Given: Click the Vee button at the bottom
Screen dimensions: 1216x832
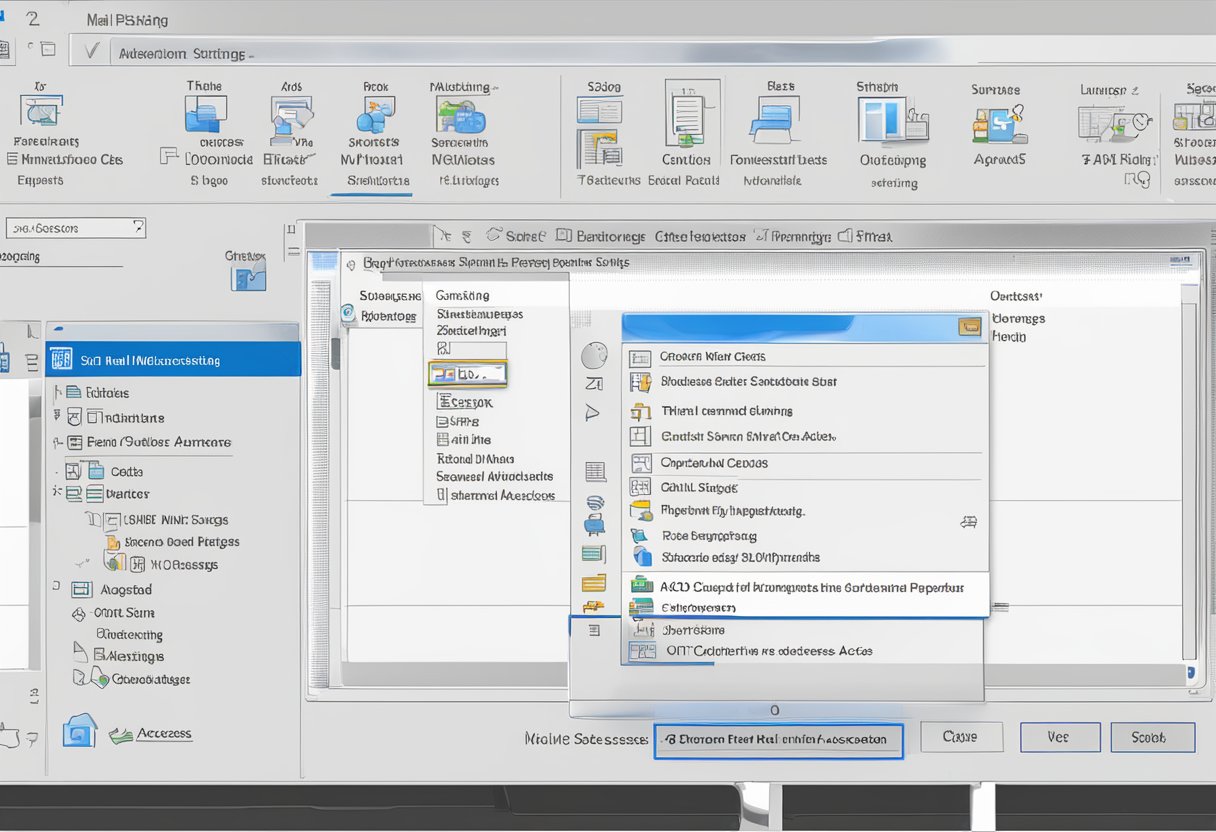Looking at the screenshot, I should [1059, 737].
